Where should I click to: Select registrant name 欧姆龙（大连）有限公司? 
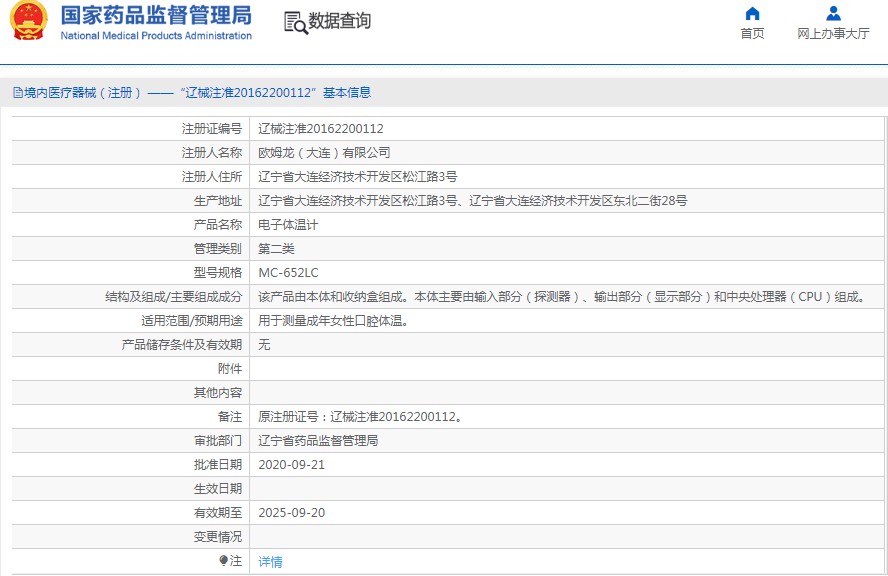pyautogui.click(x=324, y=153)
